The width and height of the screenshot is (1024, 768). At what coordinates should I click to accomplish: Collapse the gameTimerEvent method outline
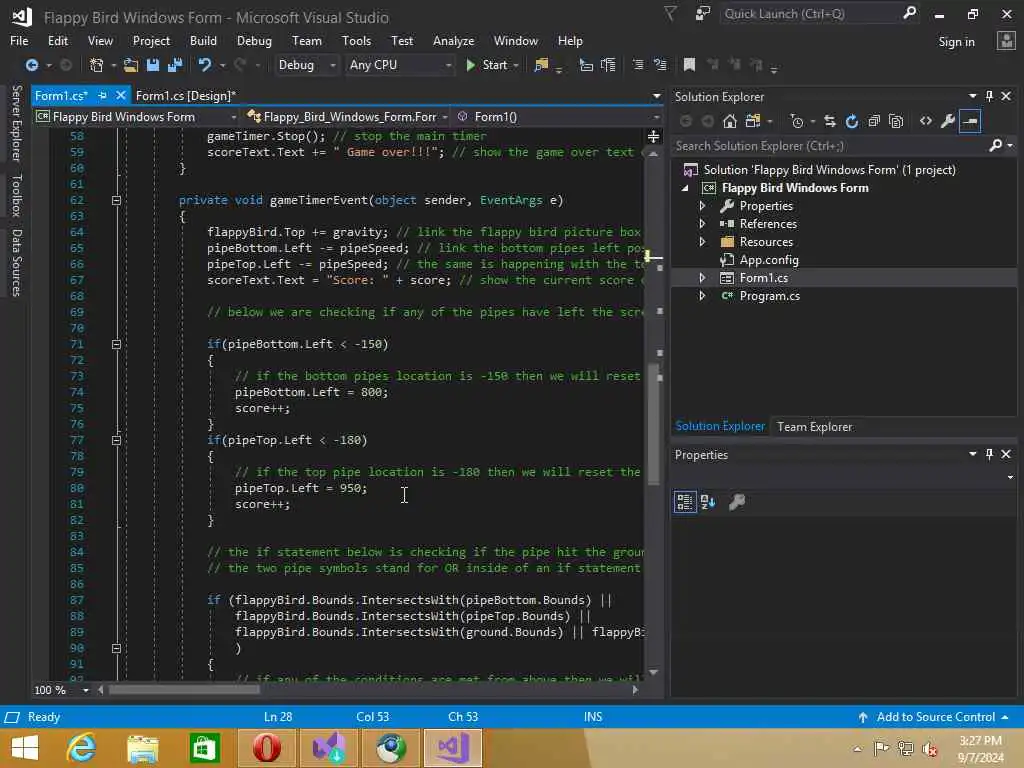coord(116,200)
